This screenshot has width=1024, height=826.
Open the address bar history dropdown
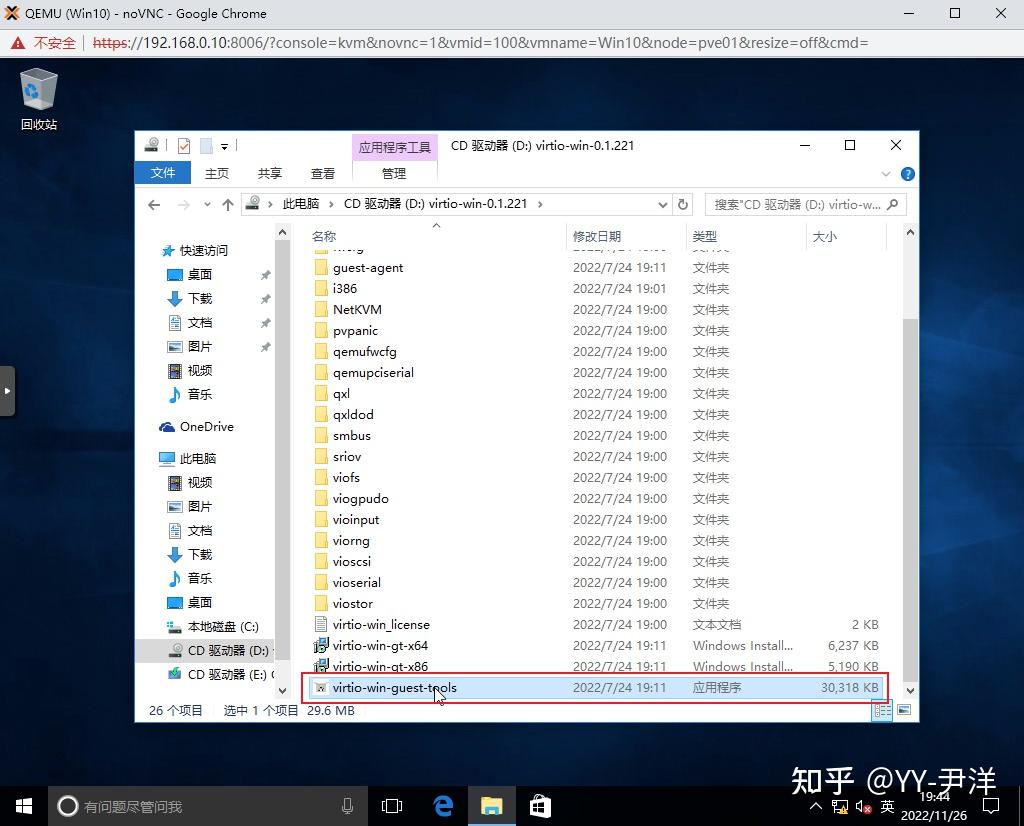662,205
